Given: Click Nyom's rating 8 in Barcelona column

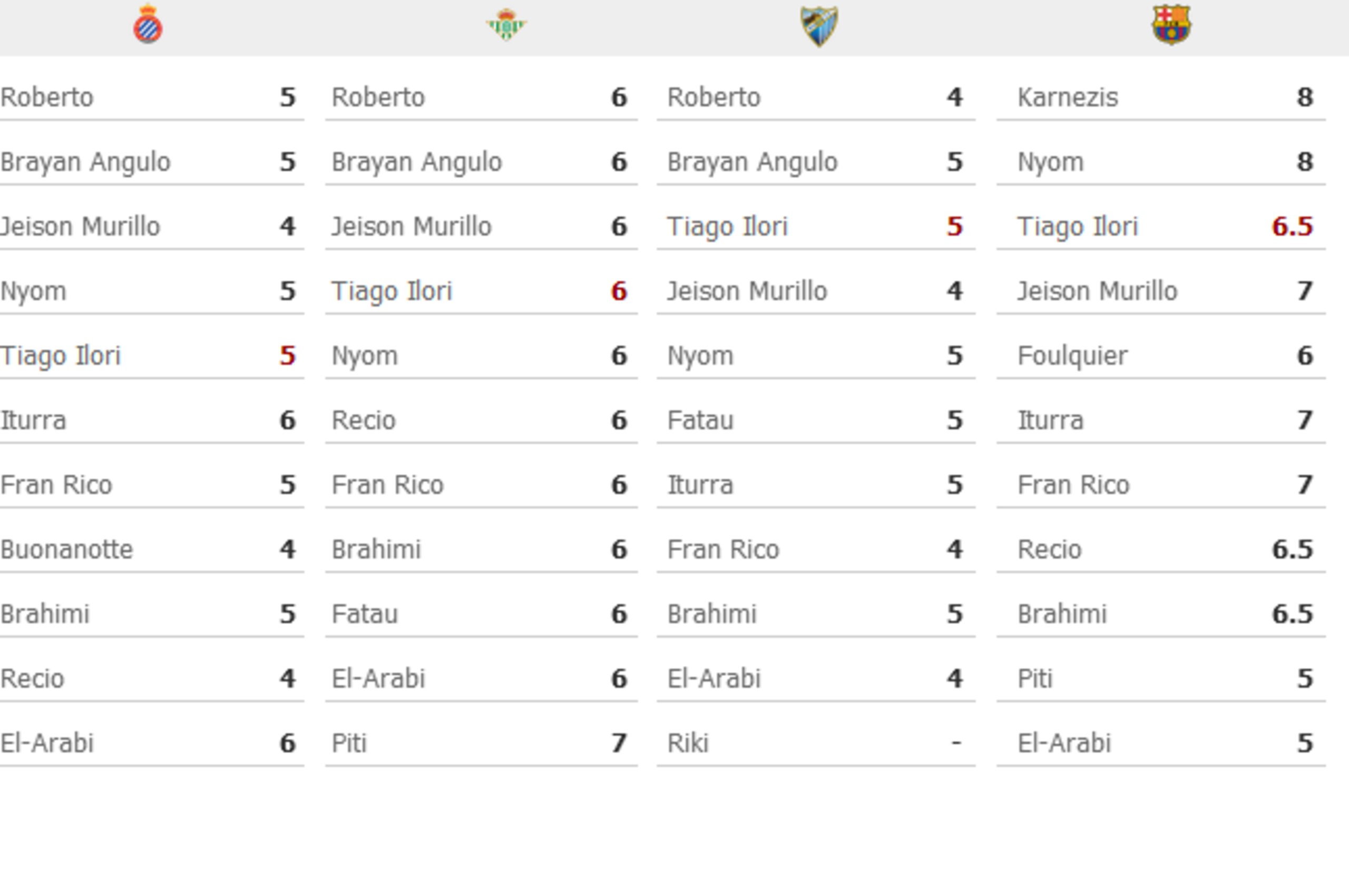Looking at the screenshot, I should coord(1304,162).
